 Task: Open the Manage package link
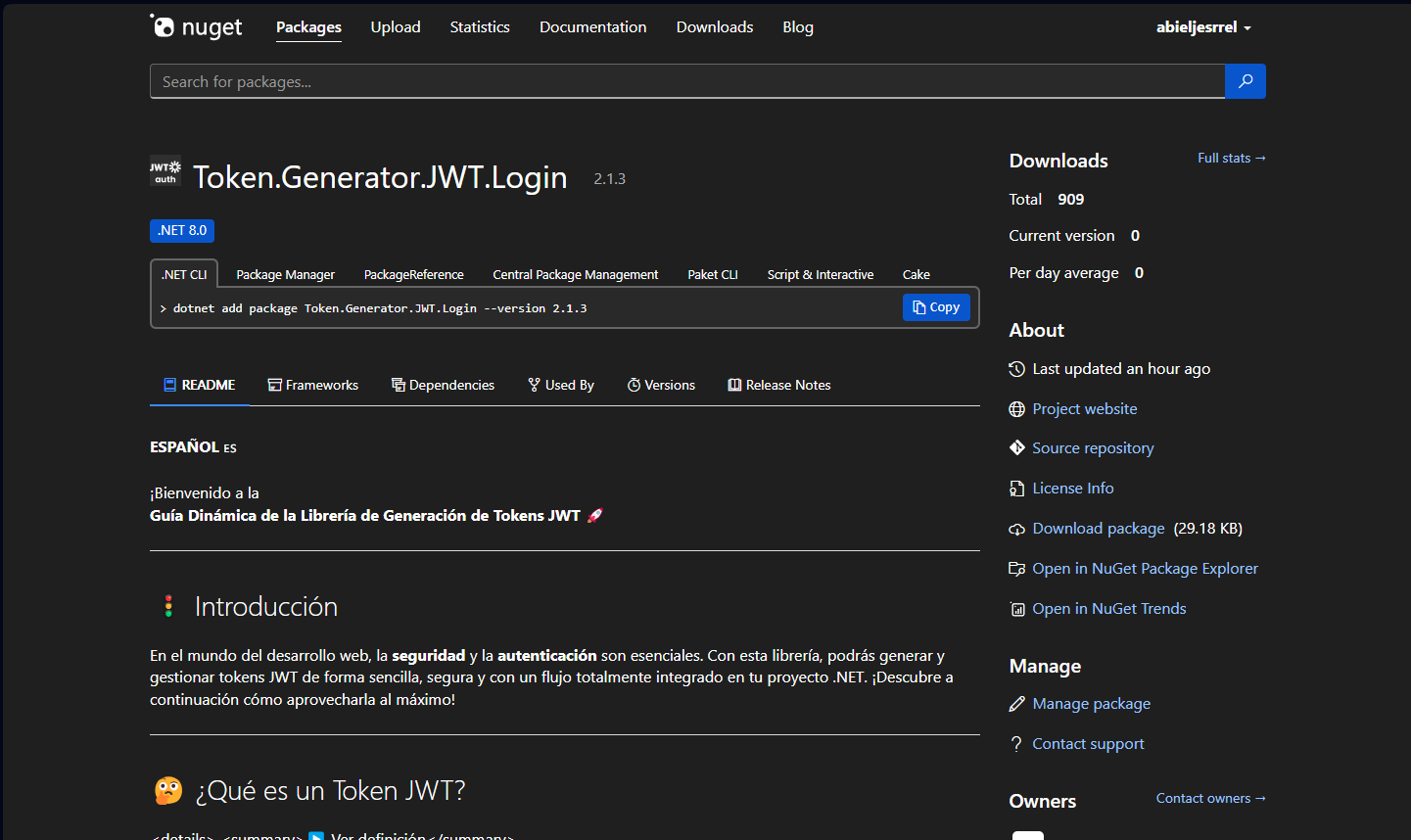point(1091,704)
